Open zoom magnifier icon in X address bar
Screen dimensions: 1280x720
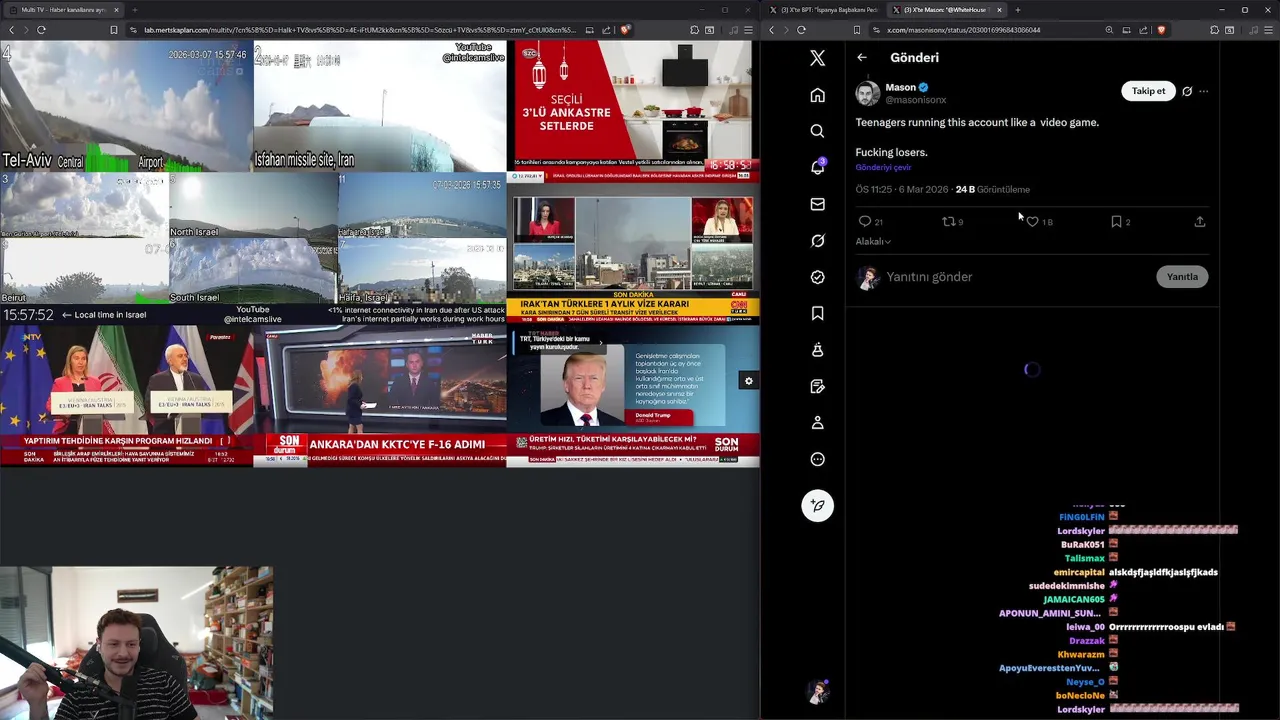(x=1109, y=30)
